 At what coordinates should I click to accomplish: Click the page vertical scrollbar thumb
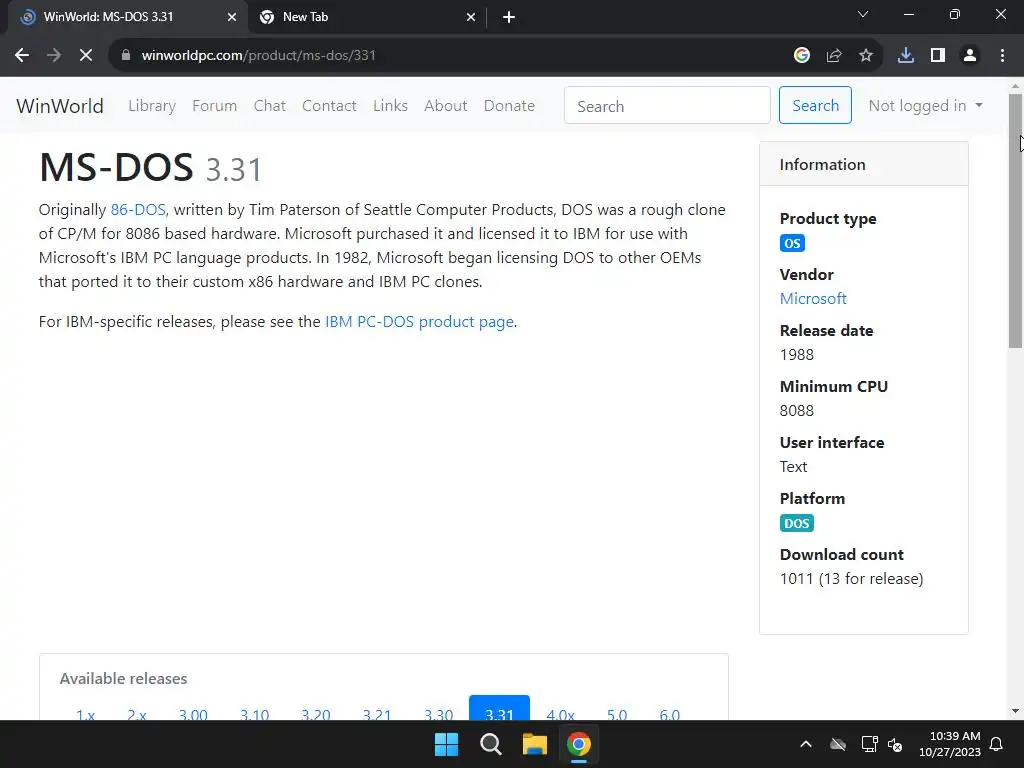[x=1016, y=221]
